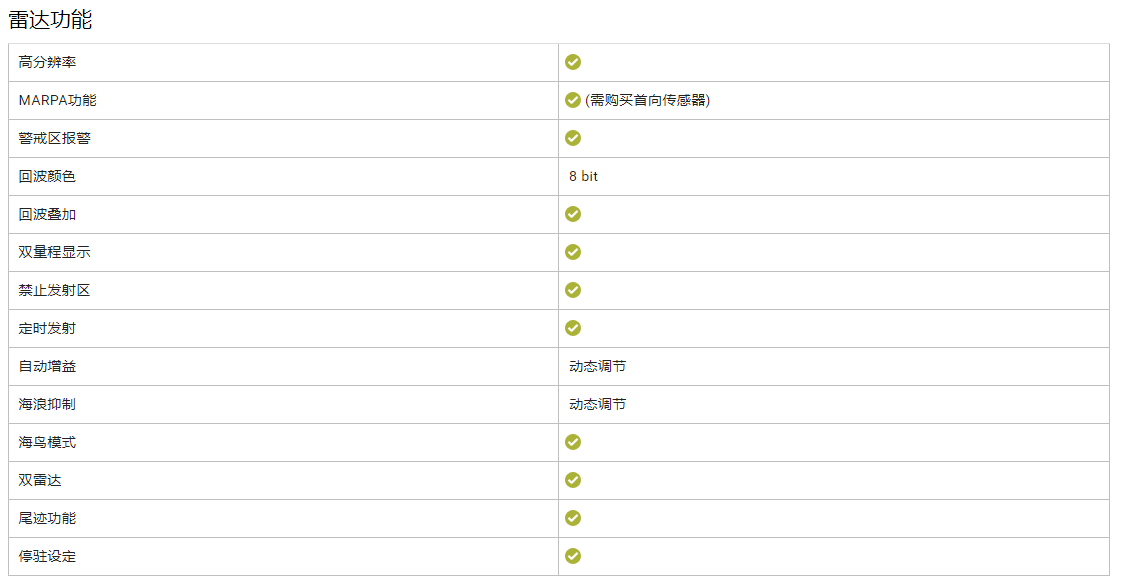Click the MARPA功能 checkmark icon
The image size is (1125, 584).
click(573, 100)
